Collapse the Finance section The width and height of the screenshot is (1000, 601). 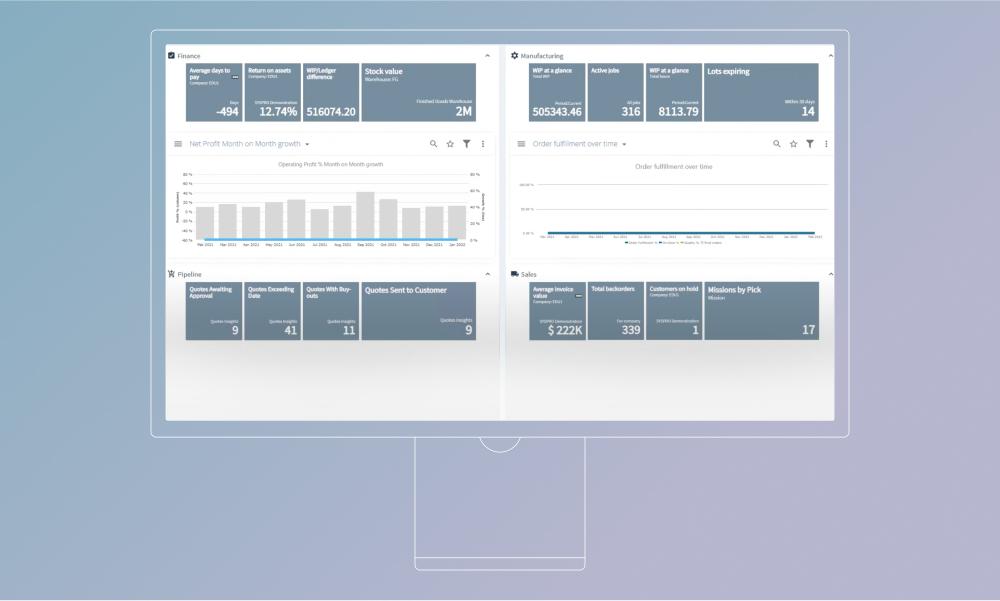[488, 55]
